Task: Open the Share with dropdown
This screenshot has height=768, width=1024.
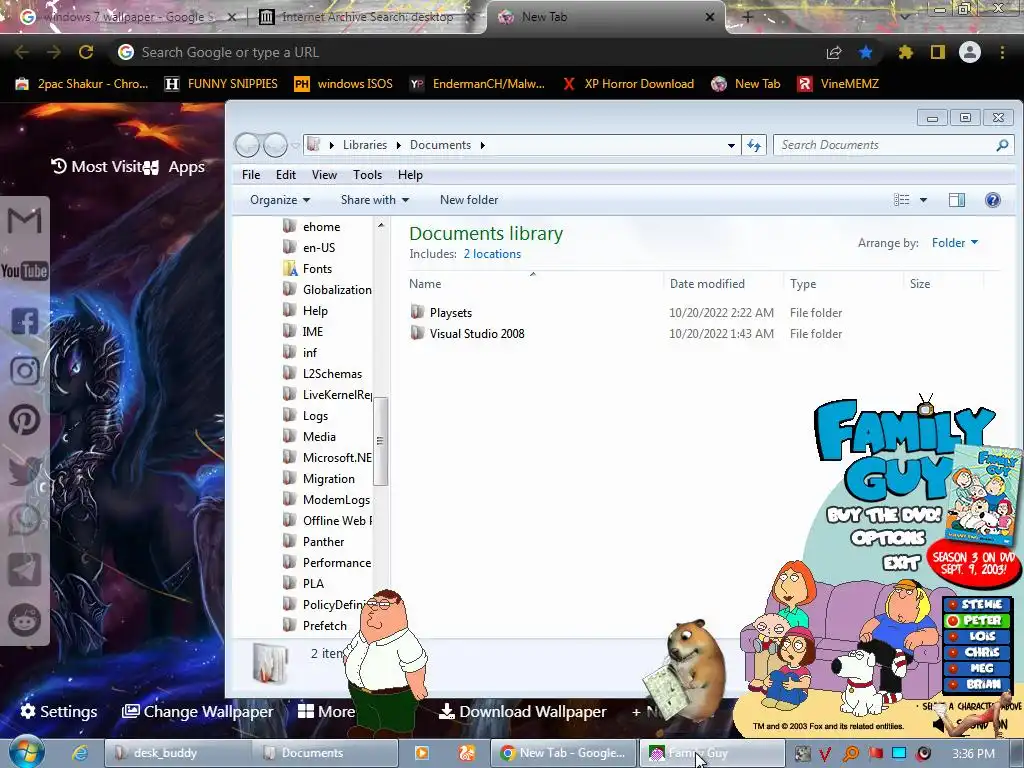Action: point(375,200)
